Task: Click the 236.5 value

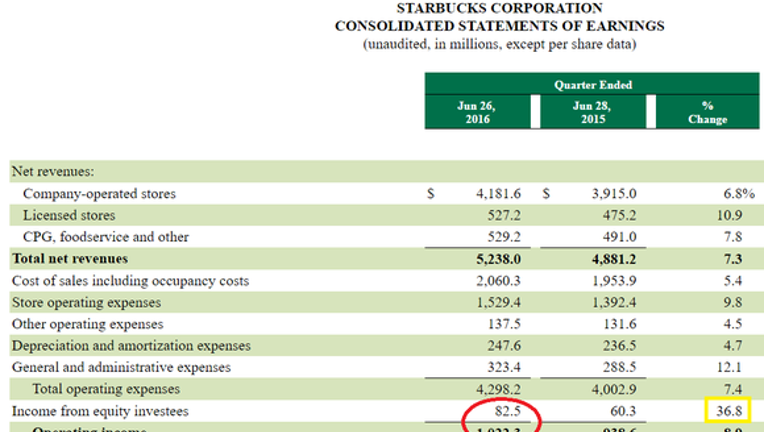Action: tap(620, 346)
